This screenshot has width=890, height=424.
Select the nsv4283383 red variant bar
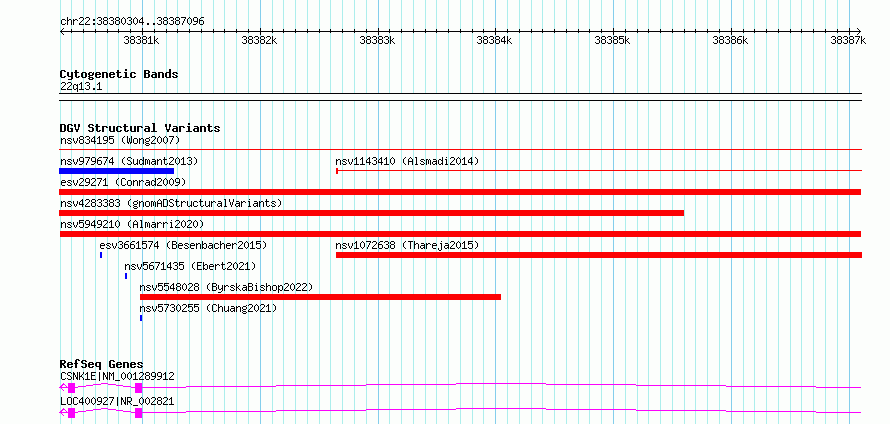click(x=371, y=213)
